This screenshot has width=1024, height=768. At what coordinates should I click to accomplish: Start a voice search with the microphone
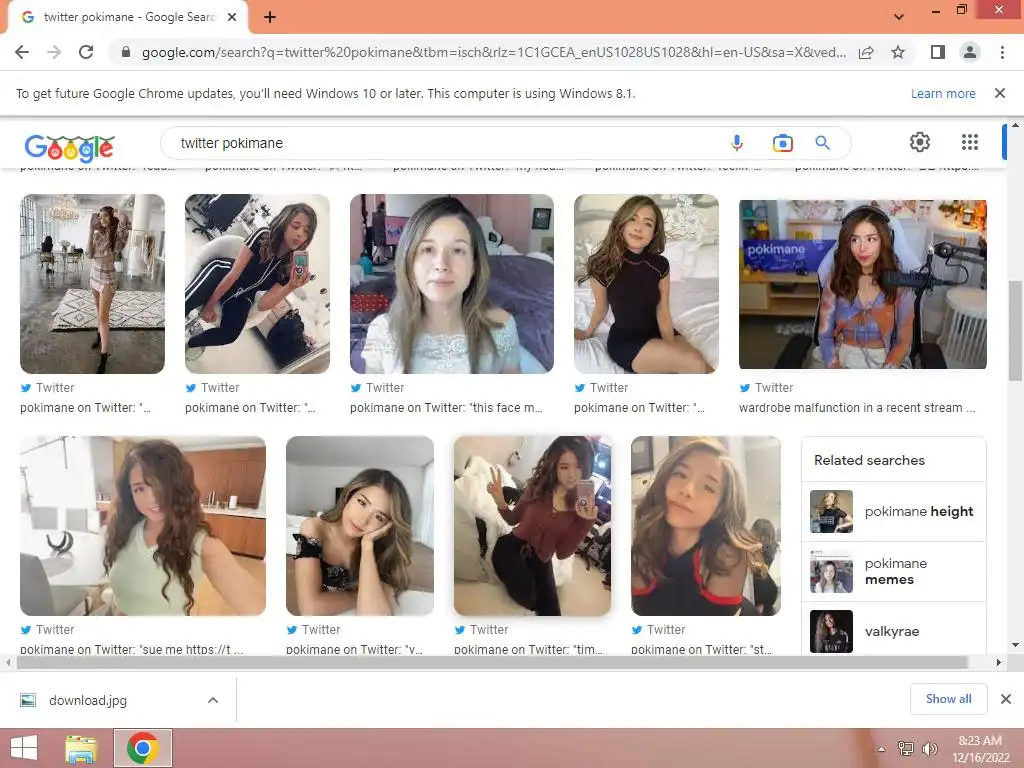[x=737, y=143]
